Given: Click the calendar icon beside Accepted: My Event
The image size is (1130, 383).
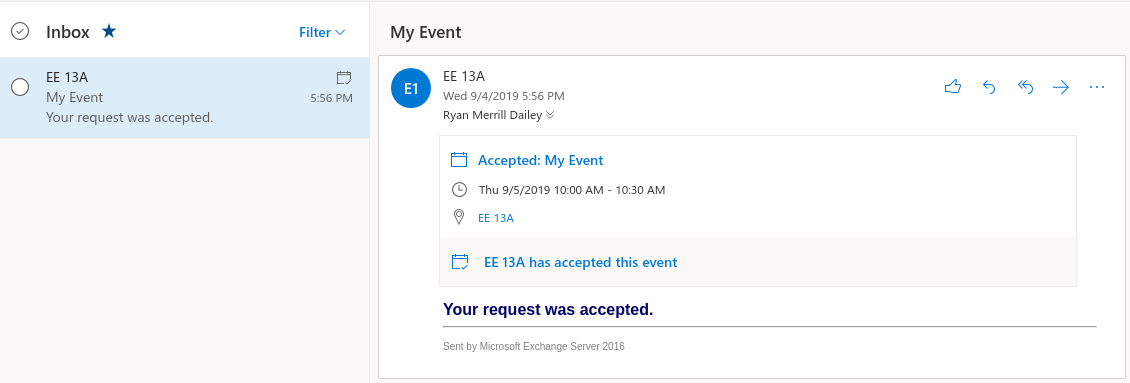Looking at the screenshot, I should coord(459,160).
